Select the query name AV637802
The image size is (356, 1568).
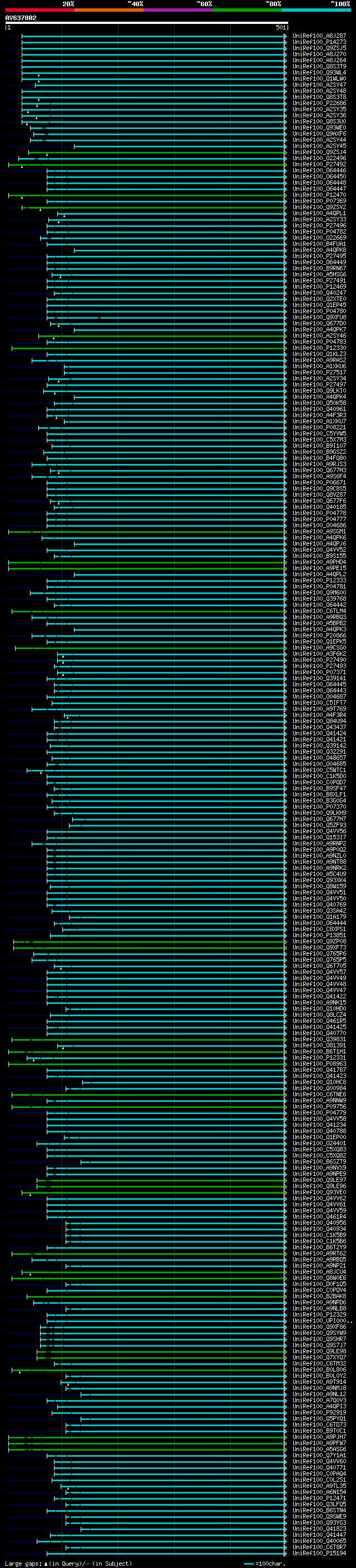coord(21,18)
